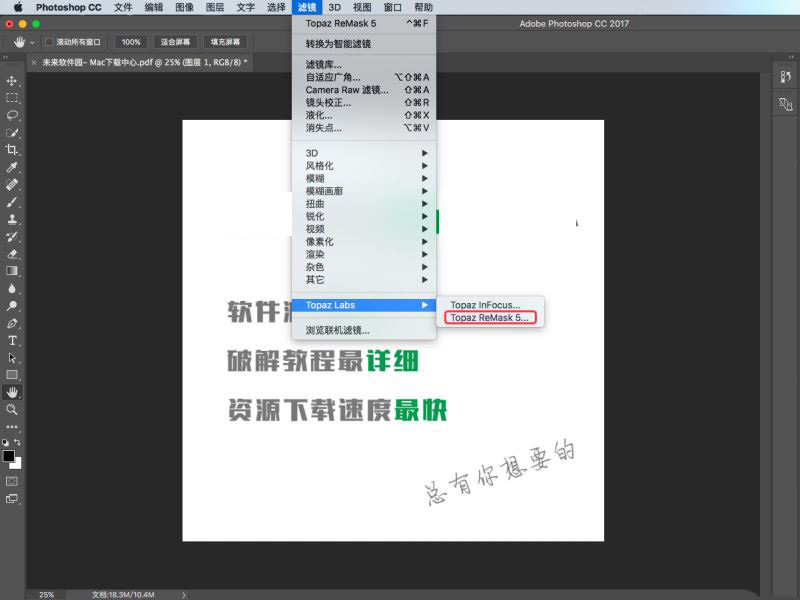Viewport: 800px width, 600px height.
Task: Select the Rectangle shape tool
Action: 12,375
